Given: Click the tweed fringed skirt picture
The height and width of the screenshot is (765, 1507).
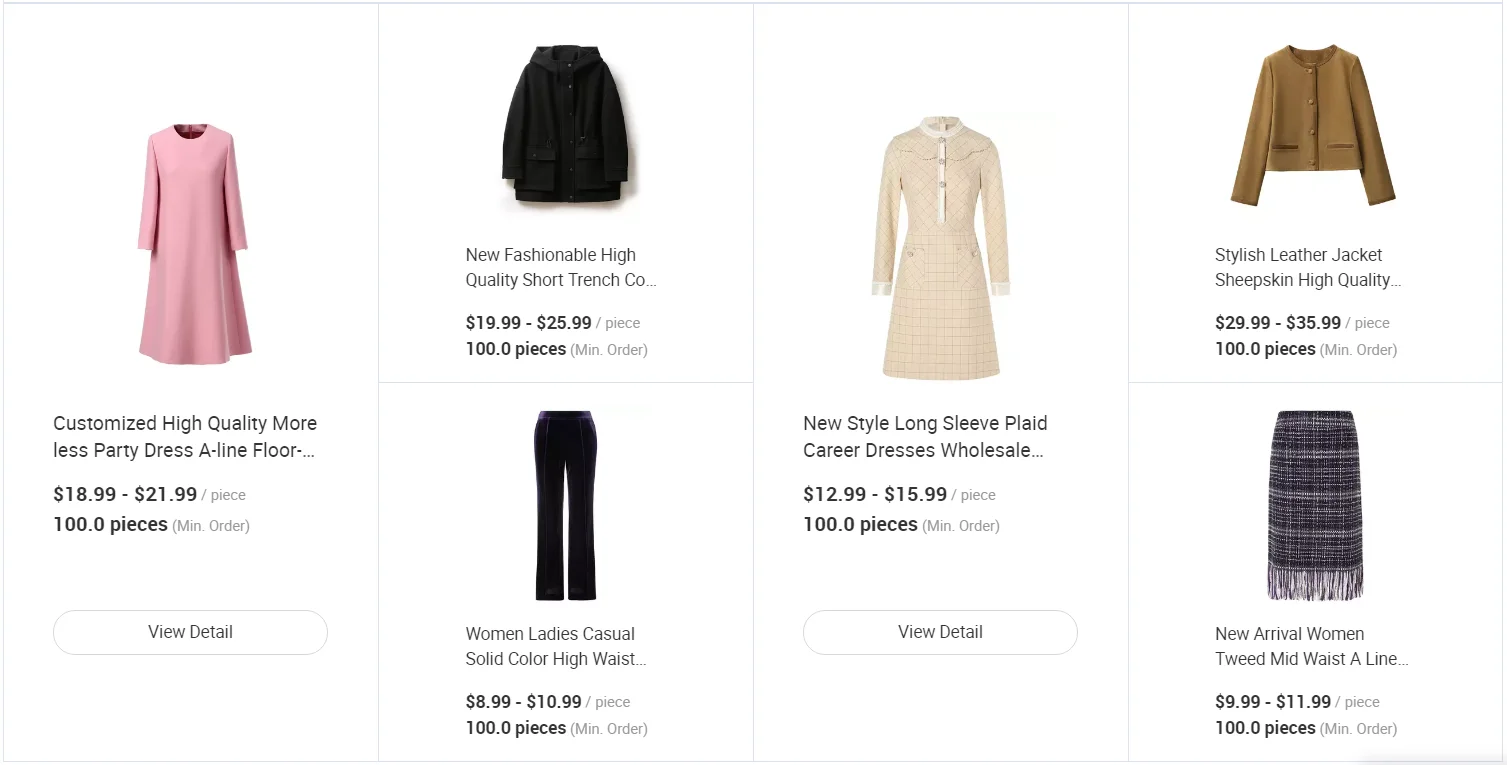Looking at the screenshot, I should tap(1314, 505).
